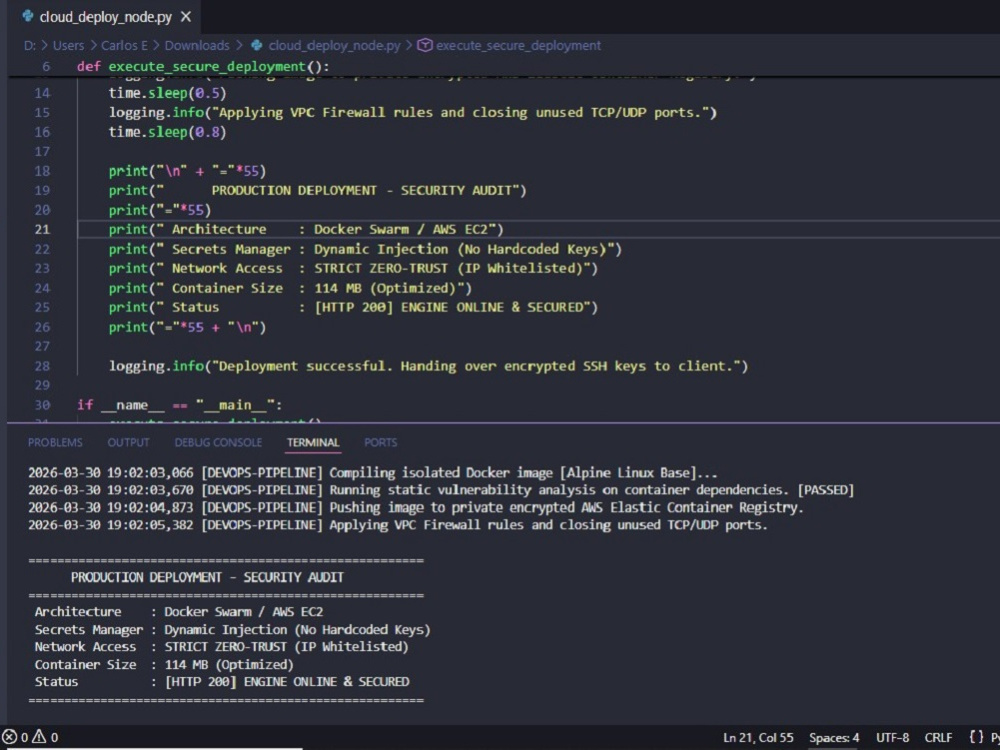Click terminal line Running static vulnerability analysis

[441, 490]
